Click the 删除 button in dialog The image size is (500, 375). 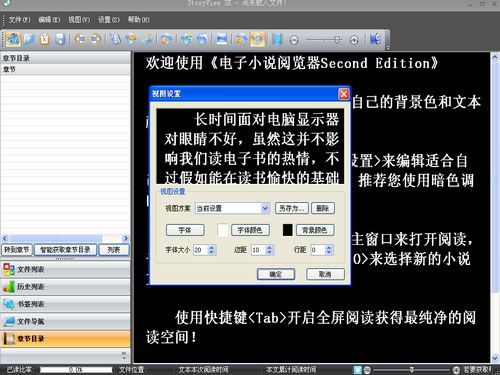[323, 208]
